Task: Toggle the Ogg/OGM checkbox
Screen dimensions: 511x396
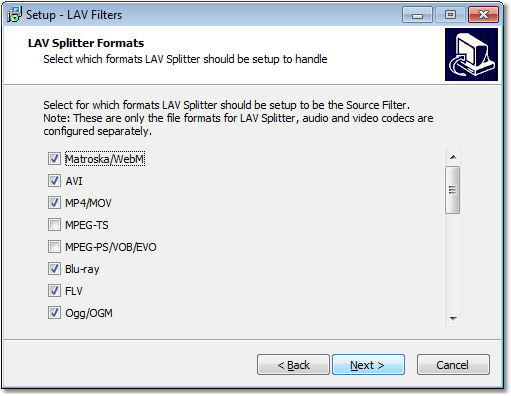Action: (x=54, y=313)
